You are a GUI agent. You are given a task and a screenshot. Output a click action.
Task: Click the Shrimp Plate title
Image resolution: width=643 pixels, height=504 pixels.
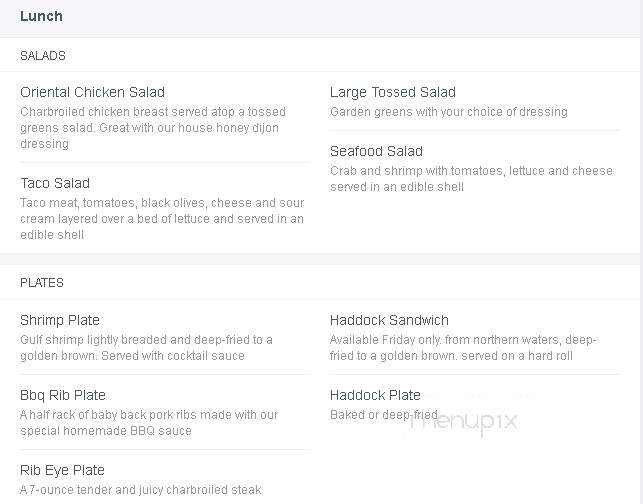(x=60, y=320)
